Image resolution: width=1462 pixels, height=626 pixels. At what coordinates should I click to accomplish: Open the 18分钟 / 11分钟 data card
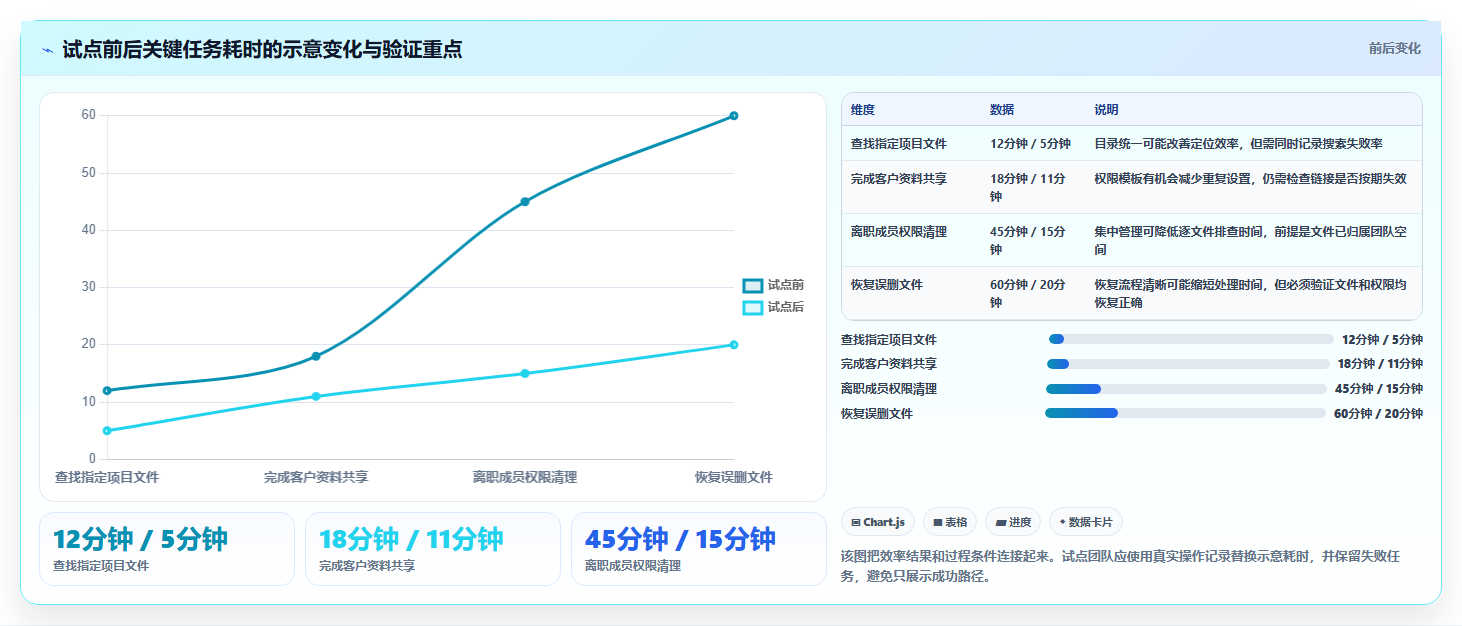(x=433, y=549)
